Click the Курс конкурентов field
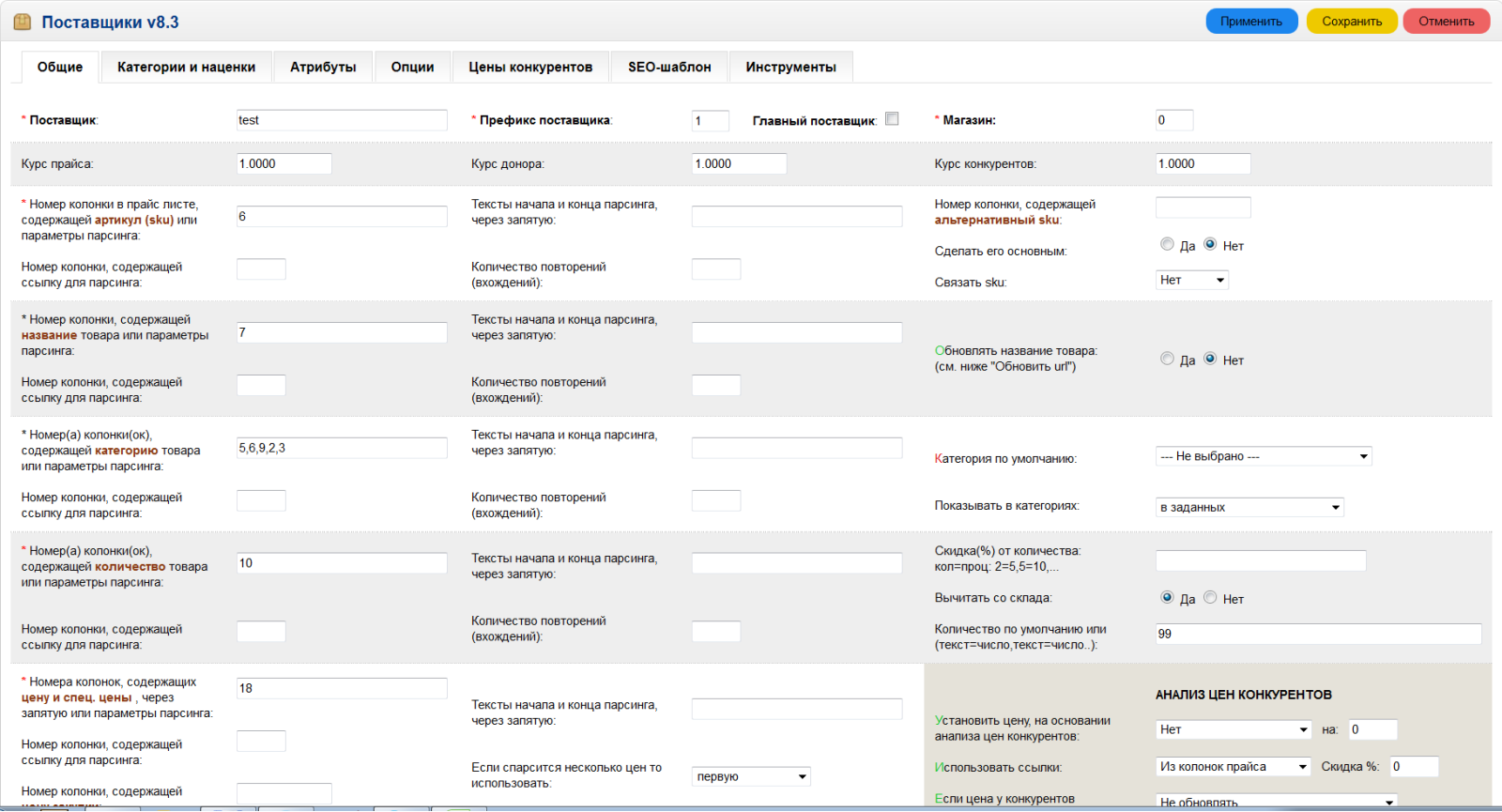 click(1203, 163)
